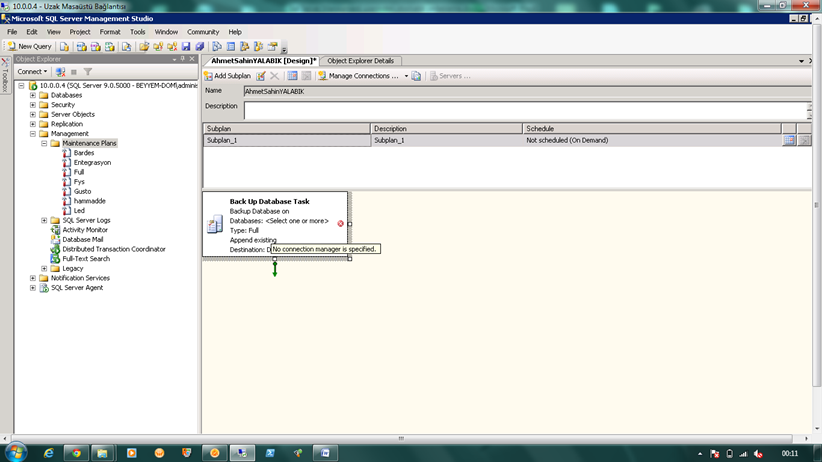Click the Reporting and Logging icon
Viewport: 822px width, 462px height.
pyautogui.click(x=416, y=76)
